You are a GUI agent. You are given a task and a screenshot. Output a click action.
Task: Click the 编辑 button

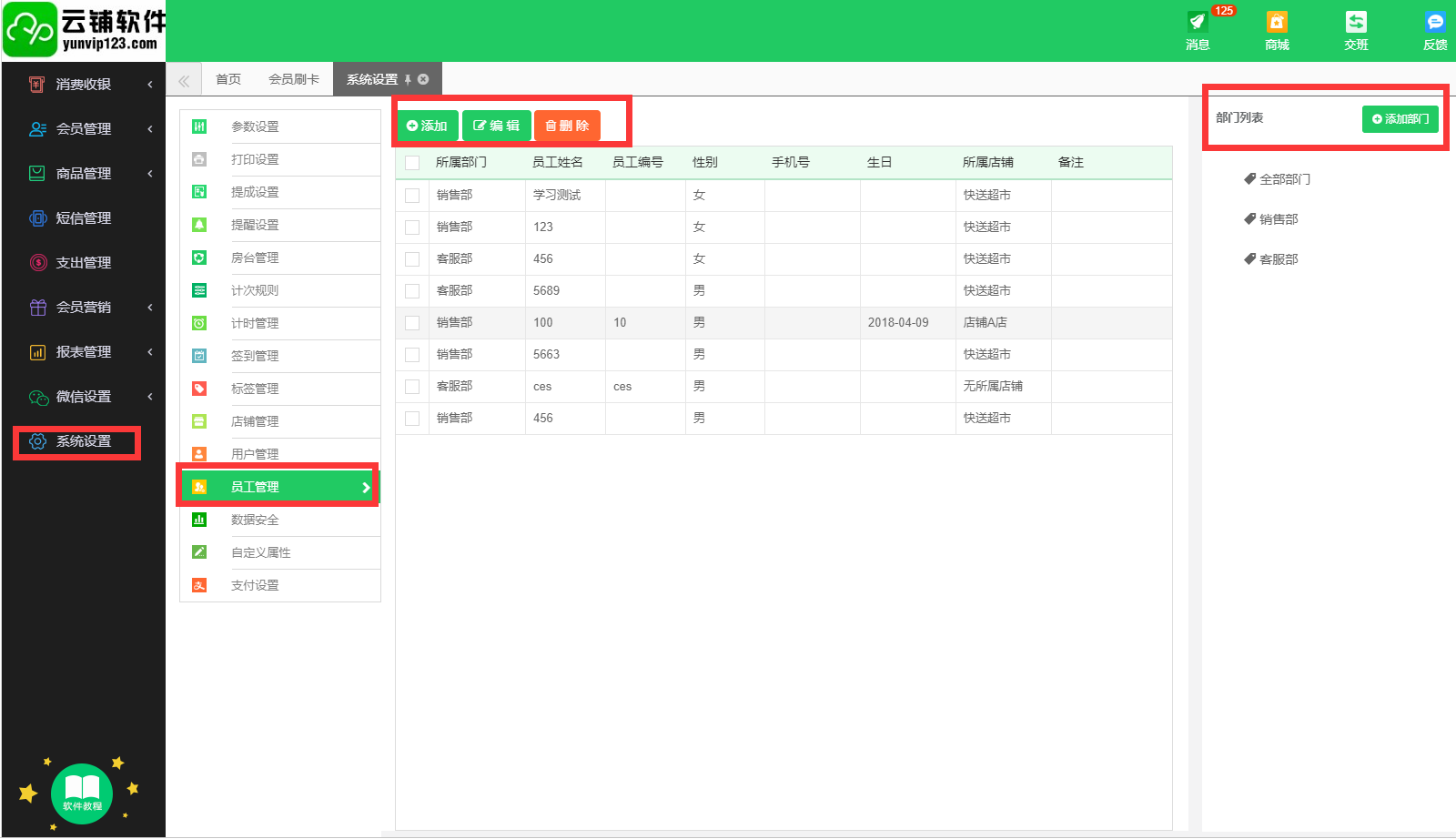(497, 126)
